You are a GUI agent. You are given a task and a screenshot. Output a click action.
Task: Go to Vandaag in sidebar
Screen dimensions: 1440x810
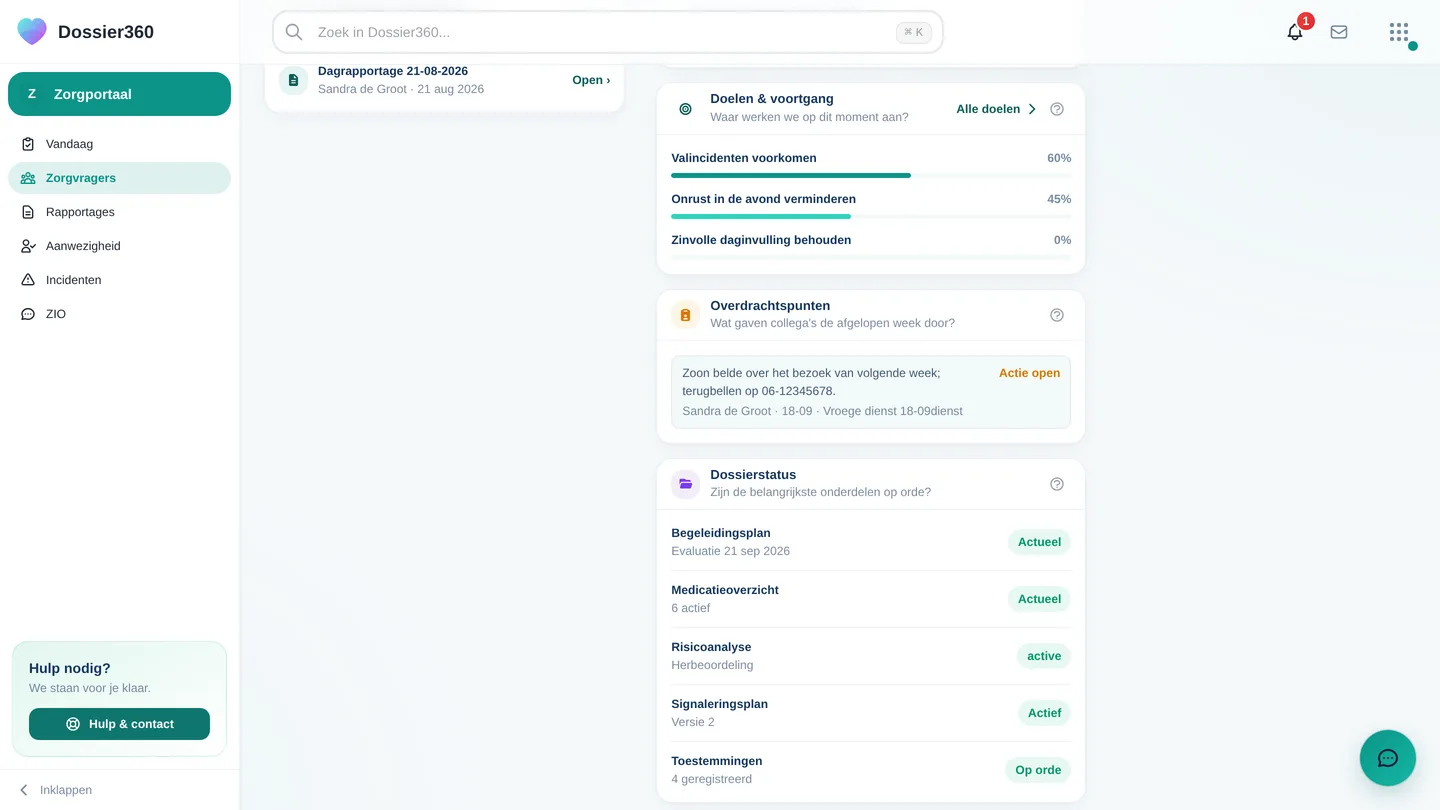click(x=119, y=144)
